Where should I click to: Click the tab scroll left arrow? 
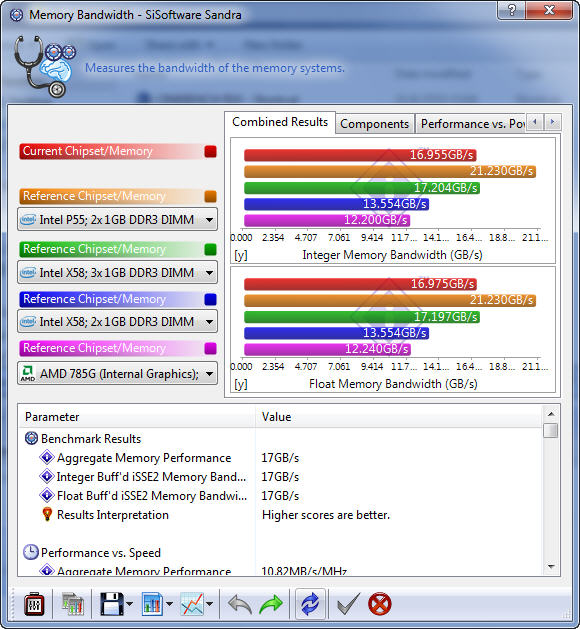pos(535,122)
